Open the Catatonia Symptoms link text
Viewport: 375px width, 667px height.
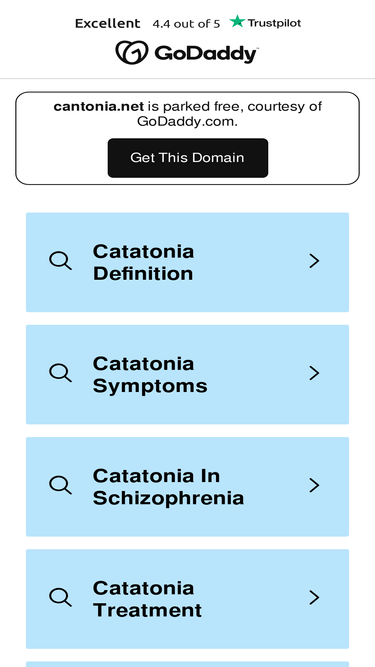[150, 375]
